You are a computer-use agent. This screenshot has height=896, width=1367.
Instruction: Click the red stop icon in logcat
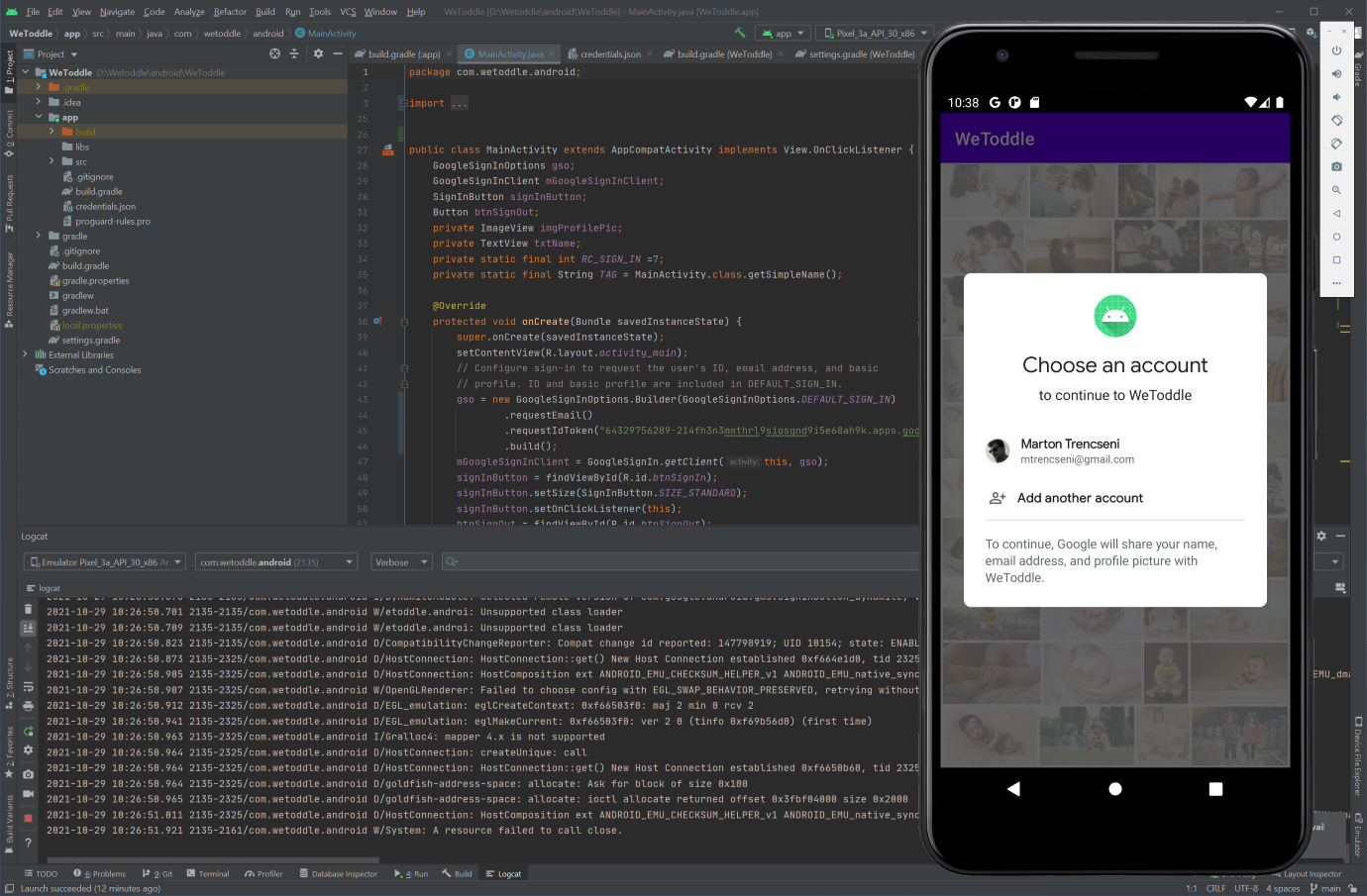click(x=28, y=818)
